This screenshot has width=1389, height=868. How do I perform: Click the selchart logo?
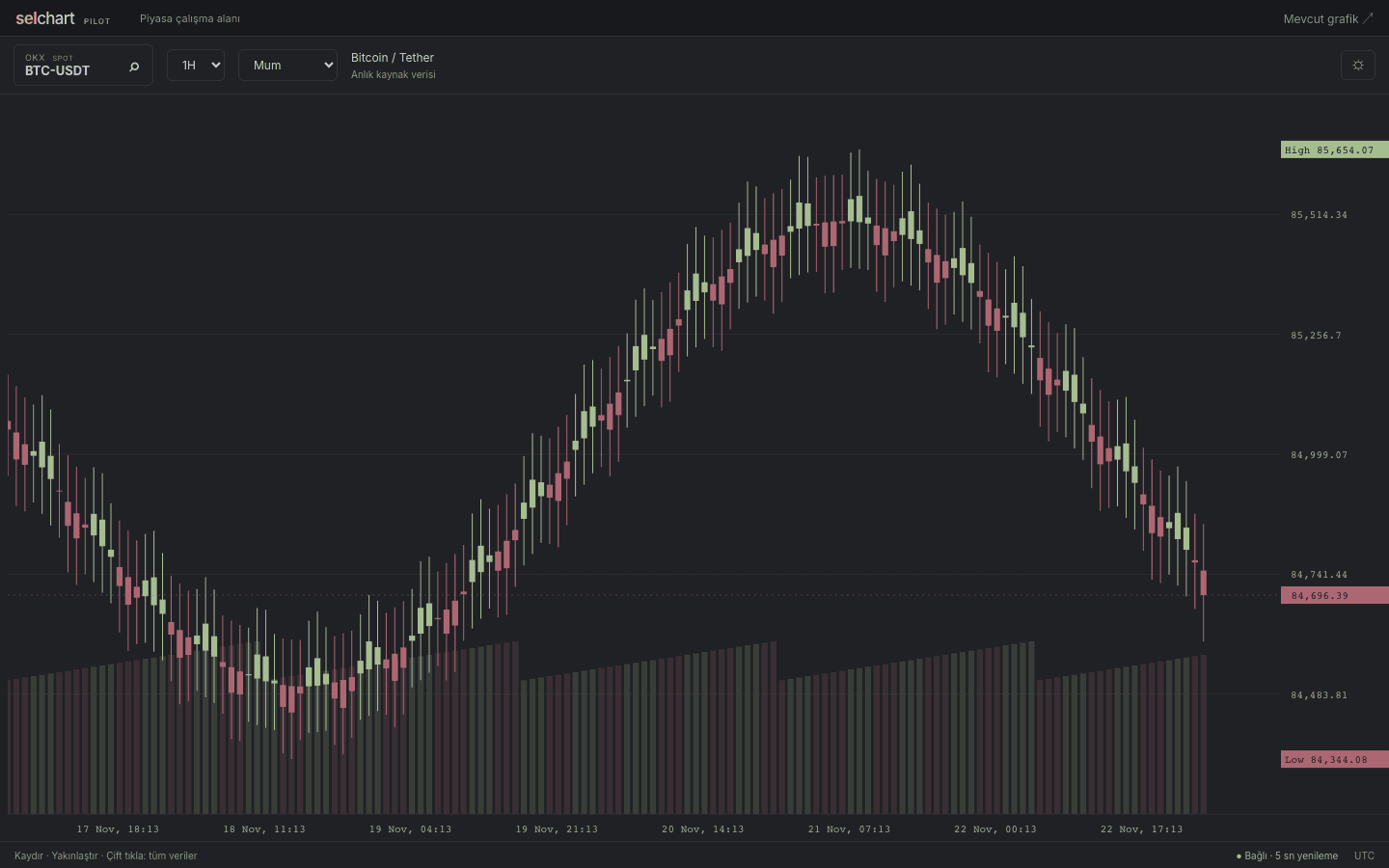pyautogui.click(x=45, y=18)
